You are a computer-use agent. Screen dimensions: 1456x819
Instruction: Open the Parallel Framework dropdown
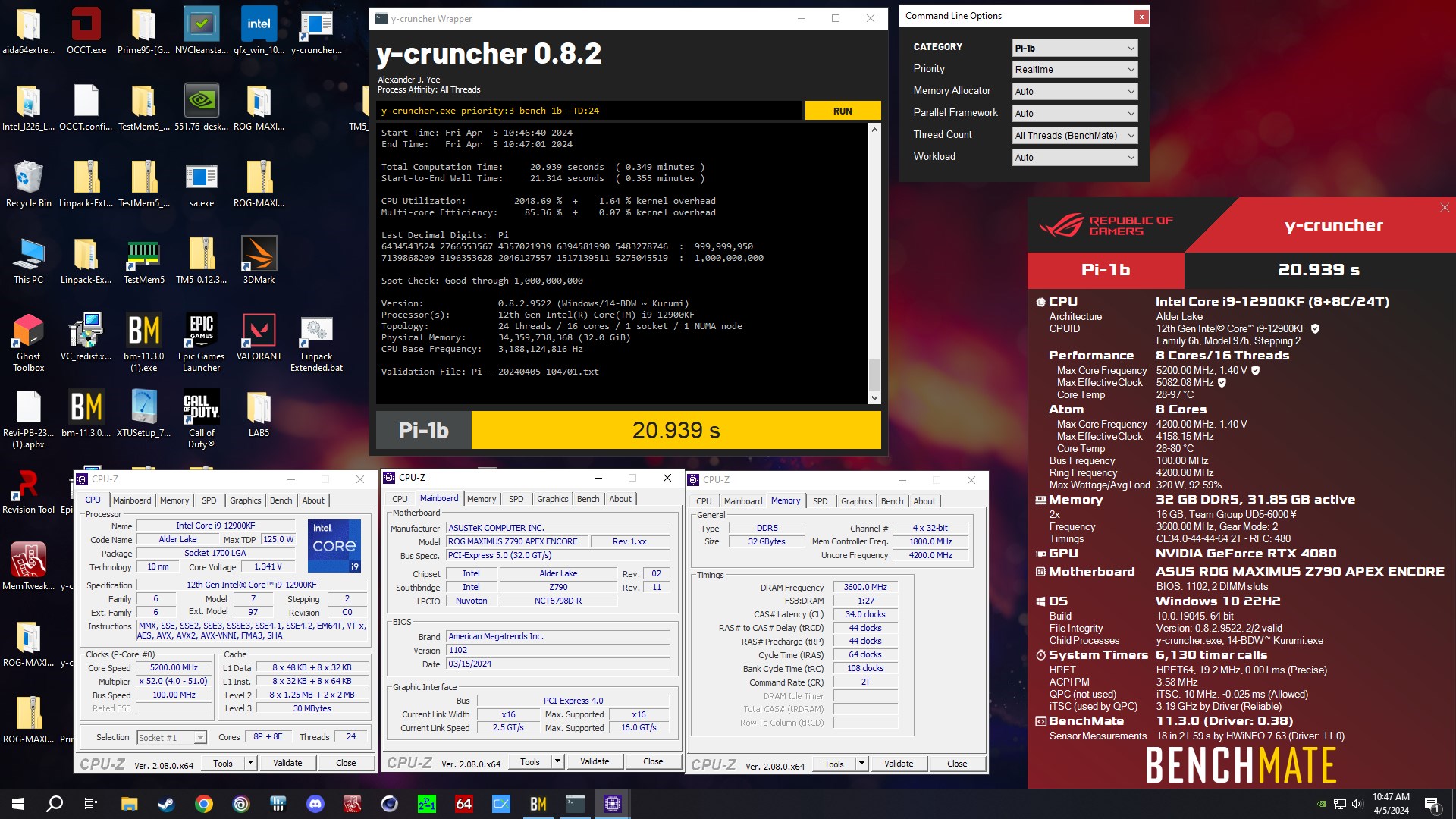click(x=1075, y=113)
